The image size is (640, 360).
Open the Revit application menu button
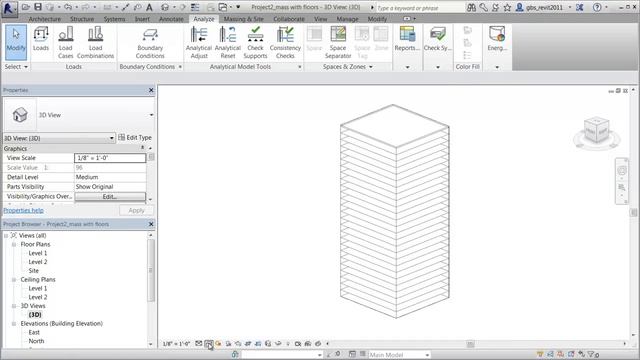(x=9, y=8)
